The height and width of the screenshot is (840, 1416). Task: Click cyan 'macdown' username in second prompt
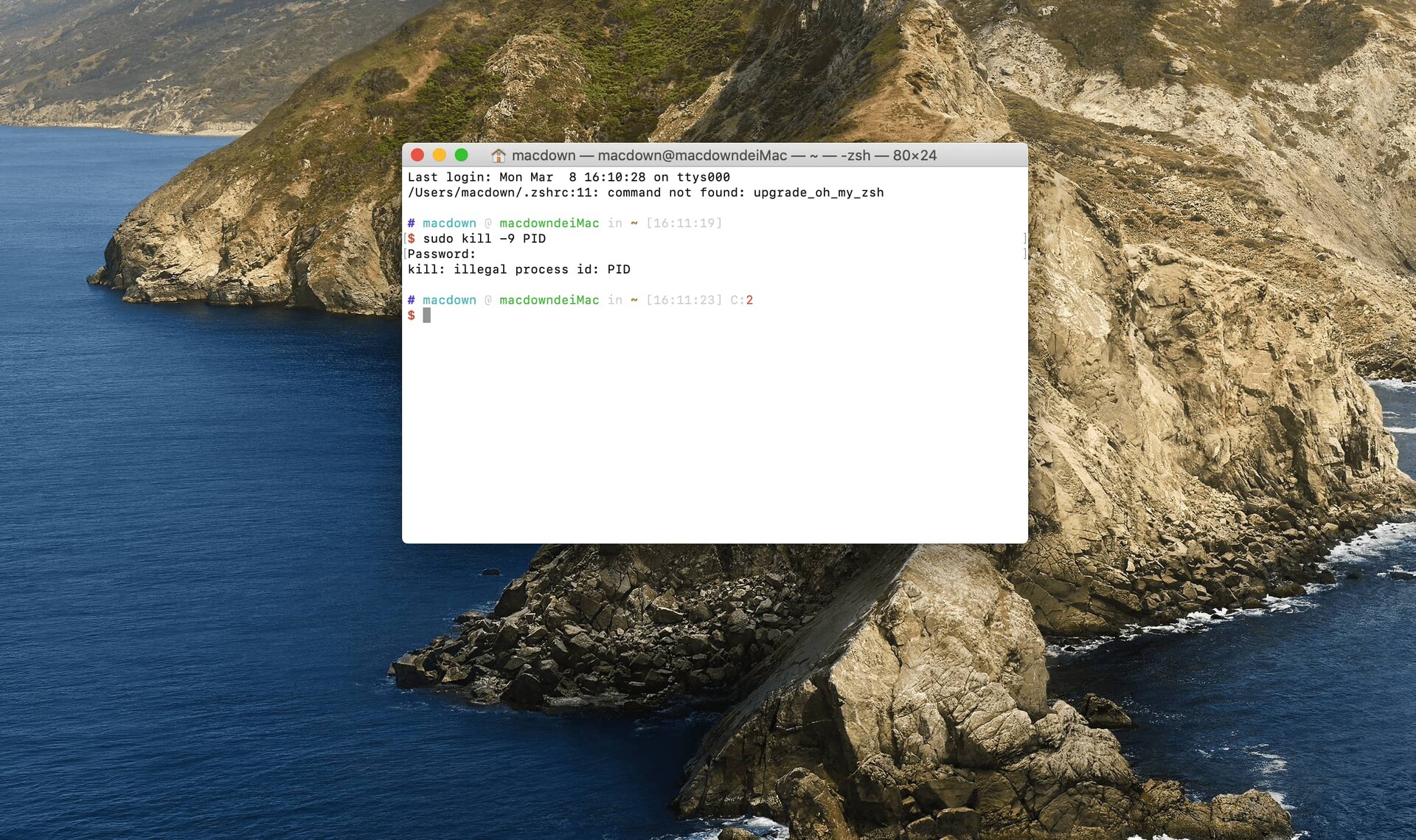pyautogui.click(x=449, y=300)
